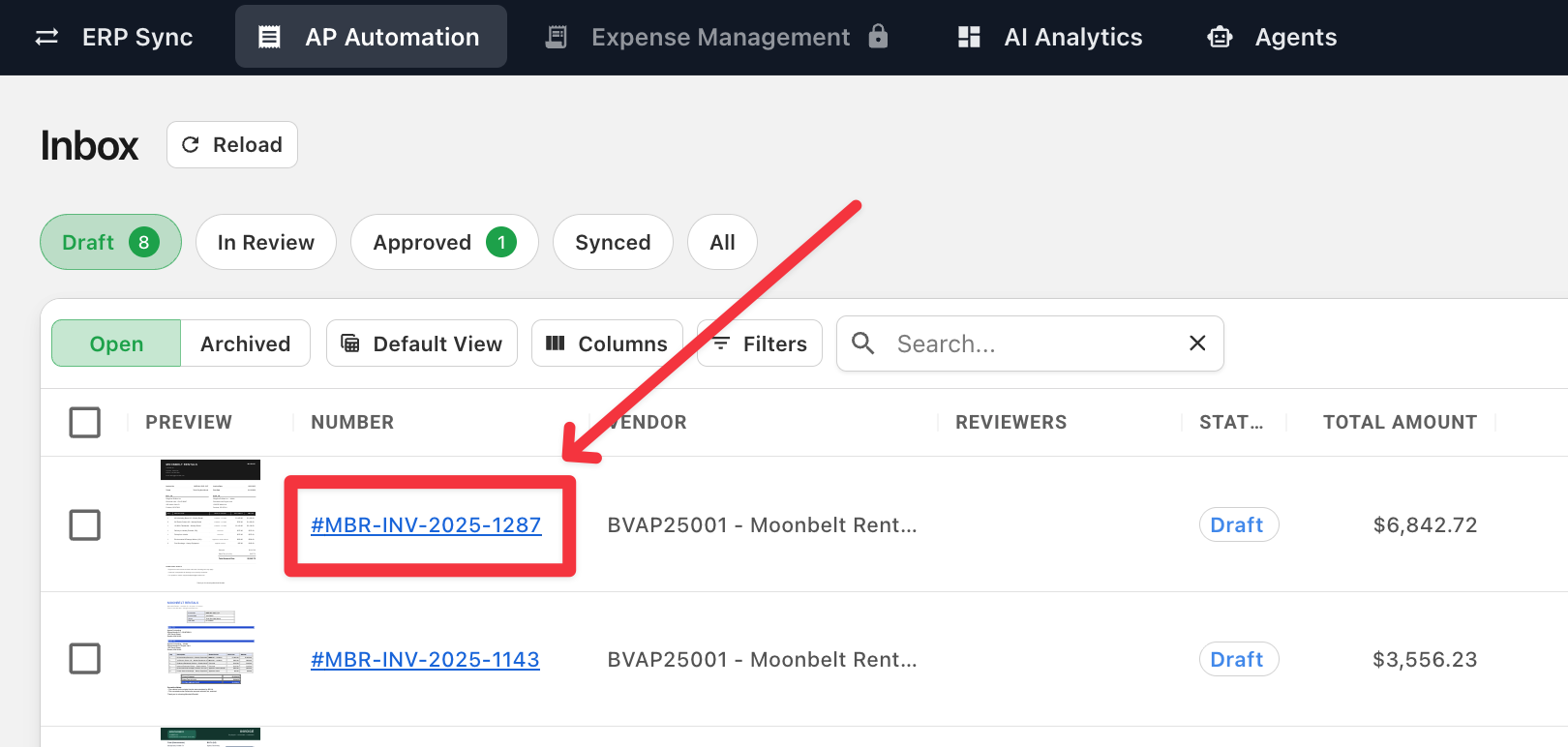
Task: Open invoice link #MBR-INV-2025-1143
Action: coord(425,659)
